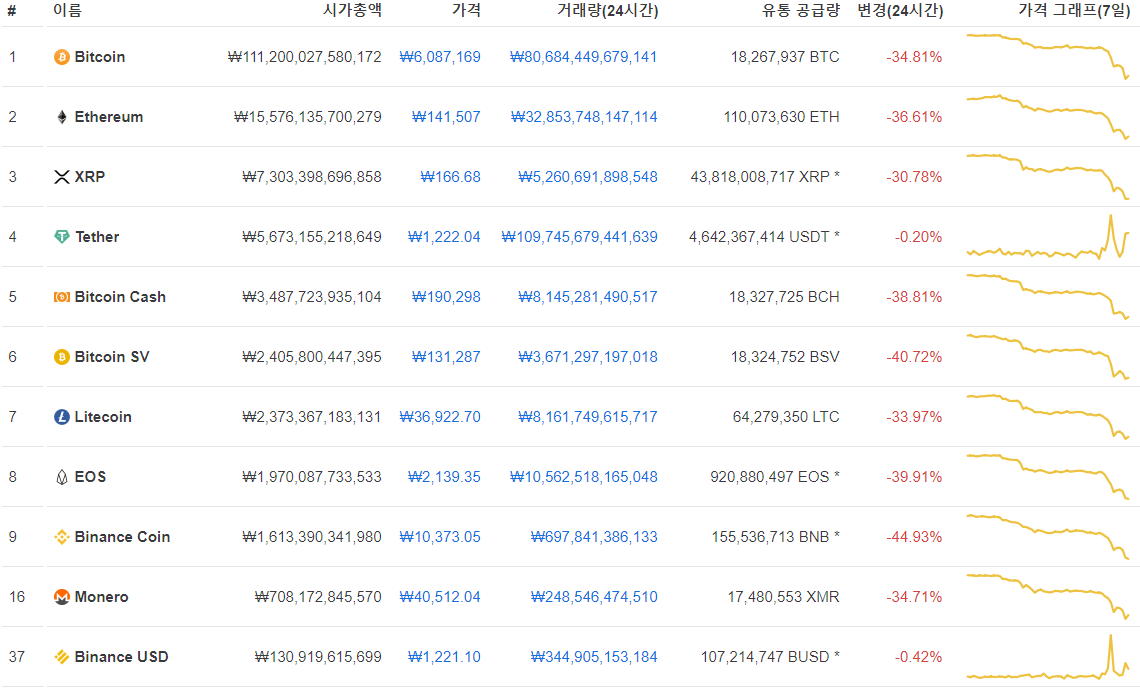Click XRP price ₩166.68
The height and width of the screenshot is (691, 1140).
tap(450, 177)
